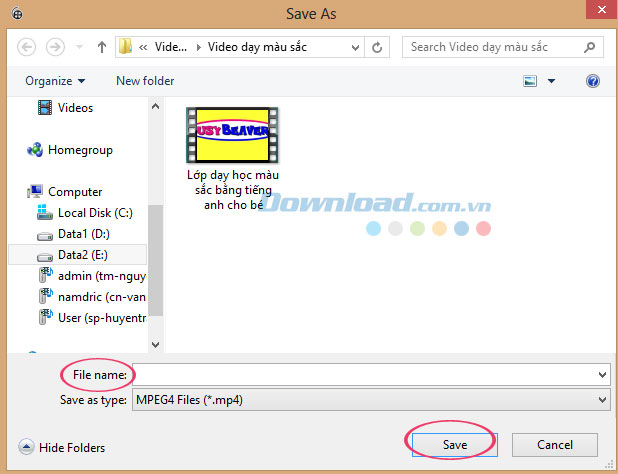Open Data2 (E:) drive
Viewport: 618px width, 474px height.
tap(77, 255)
